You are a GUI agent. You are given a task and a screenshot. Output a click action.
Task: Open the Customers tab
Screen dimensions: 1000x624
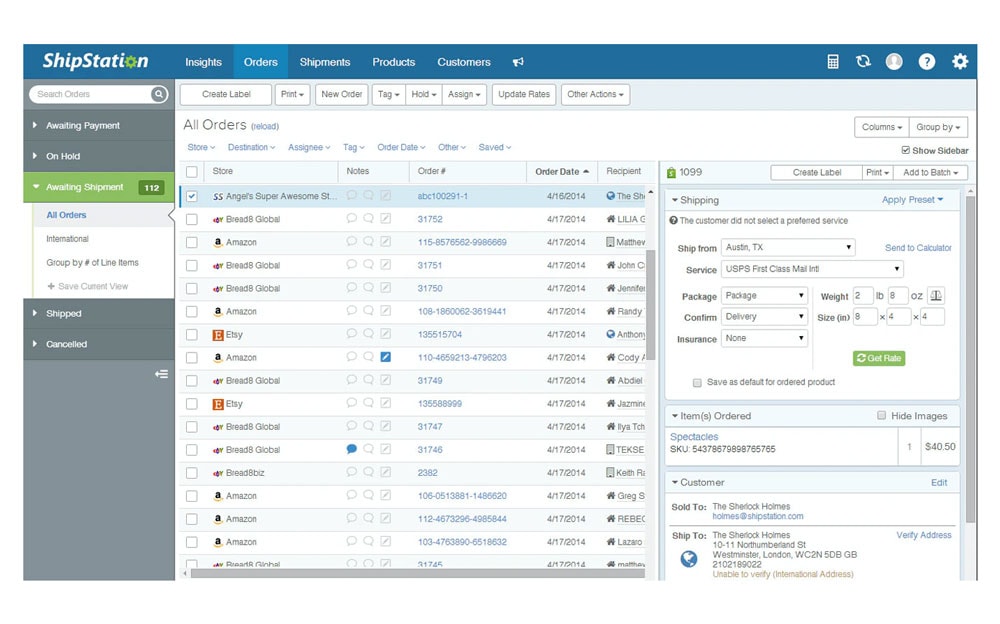coord(464,62)
